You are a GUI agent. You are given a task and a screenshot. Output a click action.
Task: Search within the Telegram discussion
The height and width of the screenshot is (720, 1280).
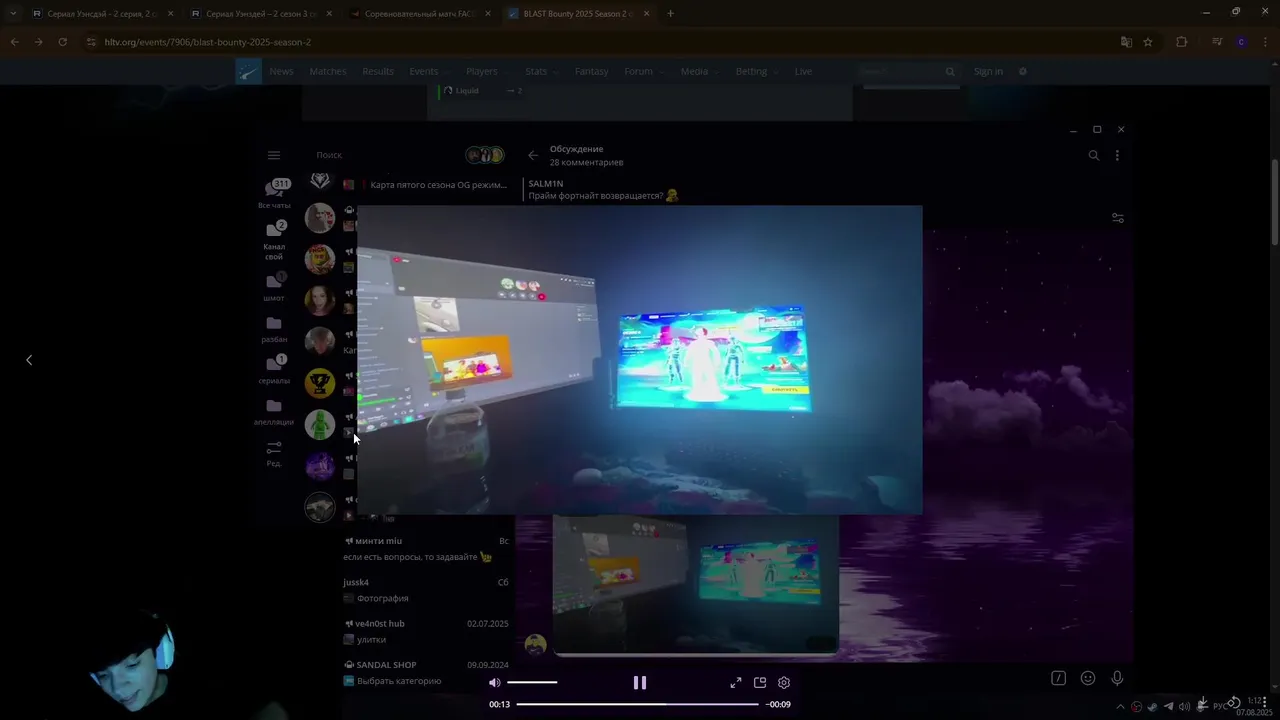(x=1093, y=155)
